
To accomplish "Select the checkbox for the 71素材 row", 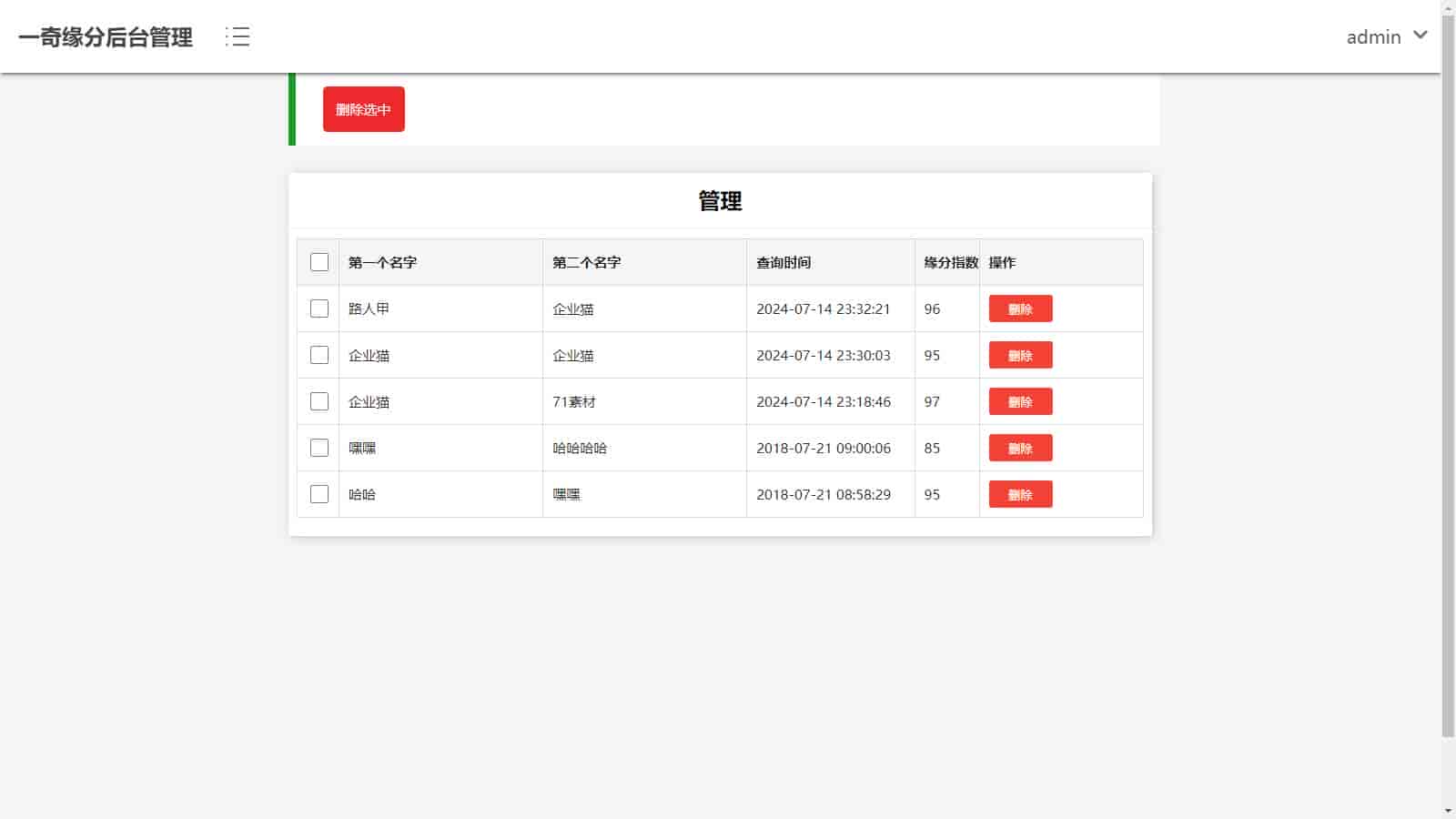I will 319,401.
